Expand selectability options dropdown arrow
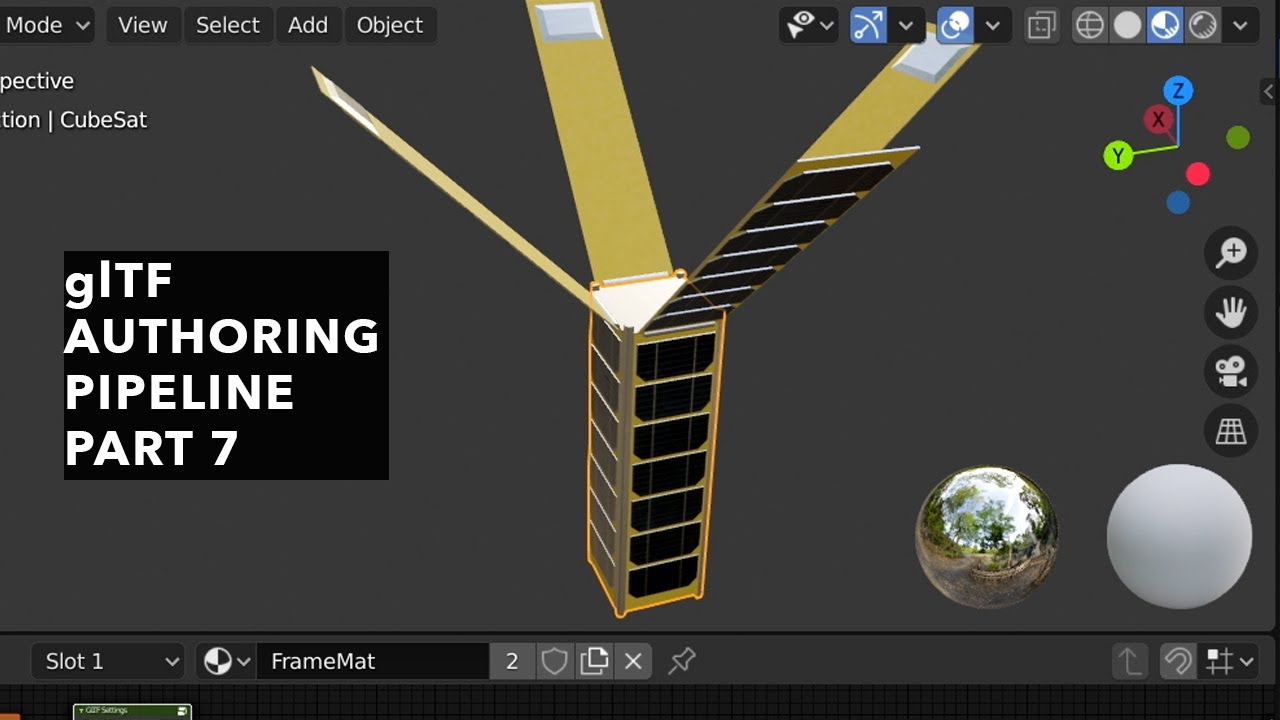The height and width of the screenshot is (720, 1280). point(828,25)
